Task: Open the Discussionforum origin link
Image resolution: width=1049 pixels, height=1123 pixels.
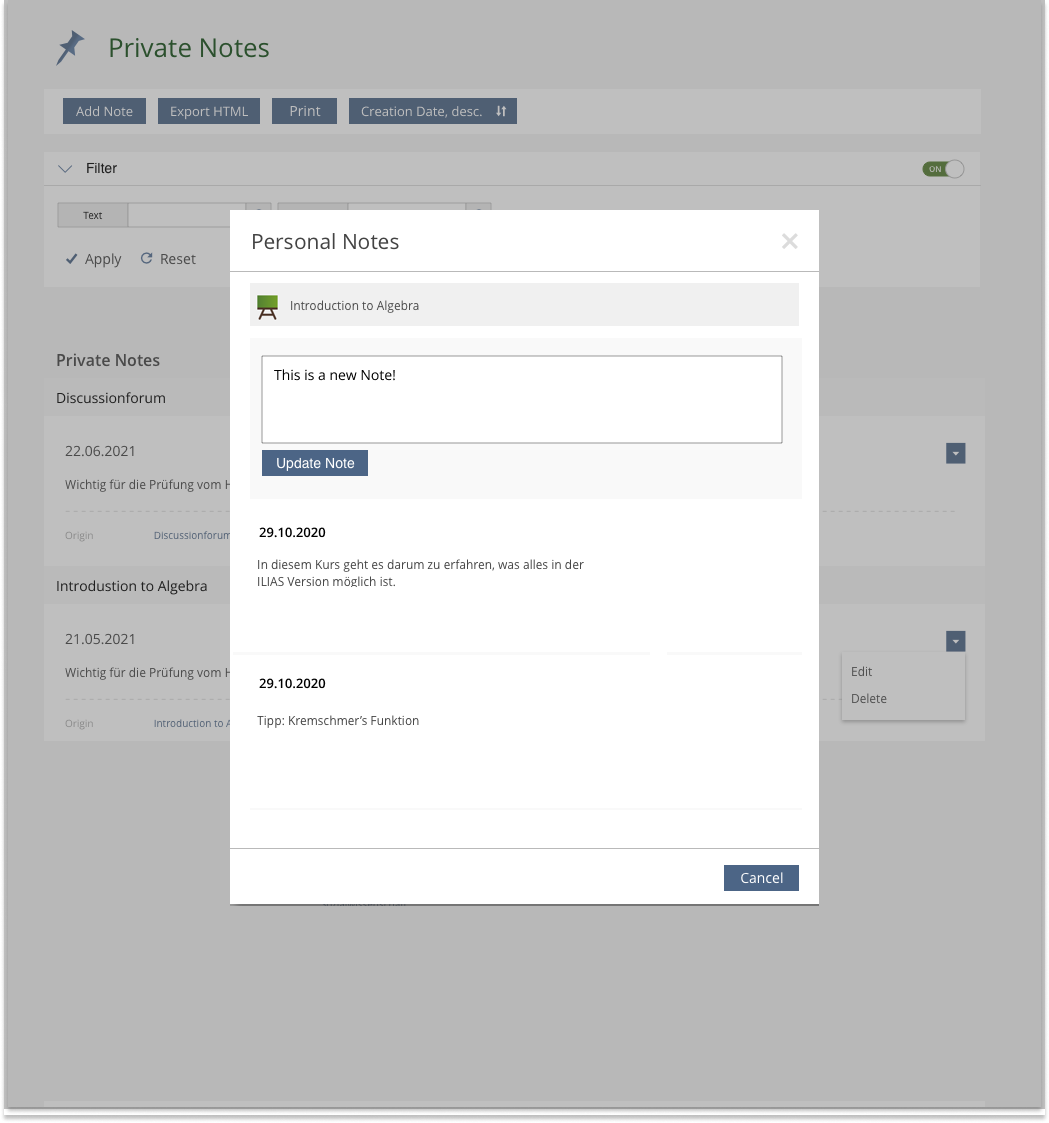Action: [191, 536]
